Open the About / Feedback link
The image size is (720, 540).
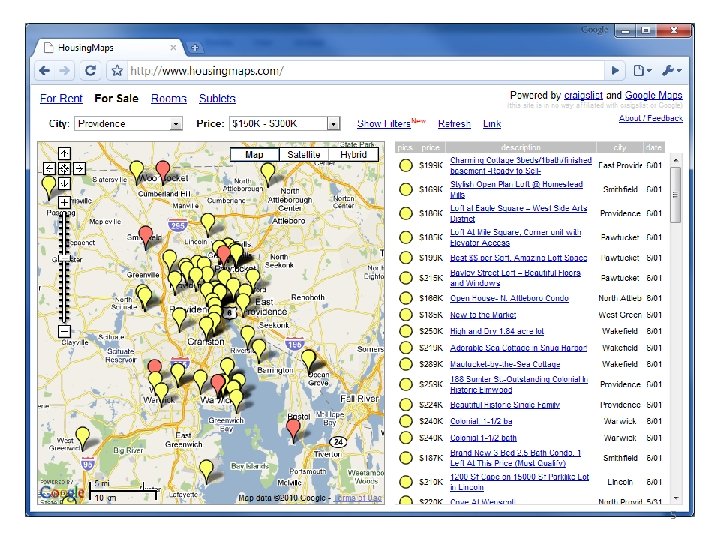point(651,118)
